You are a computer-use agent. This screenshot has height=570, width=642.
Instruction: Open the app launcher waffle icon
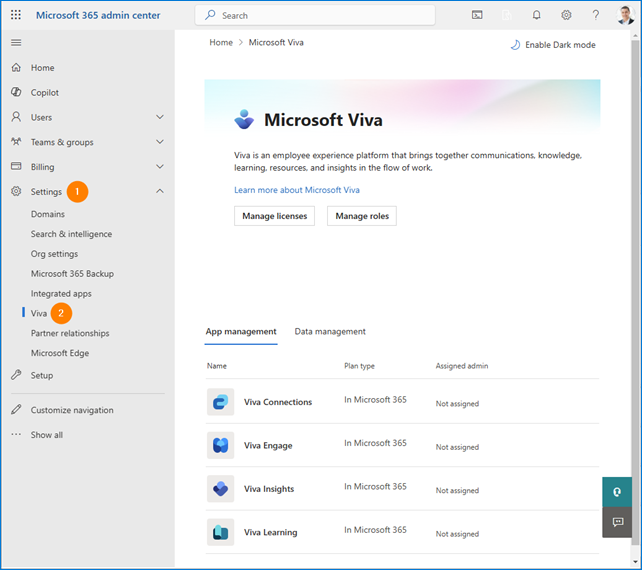pos(16,15)
